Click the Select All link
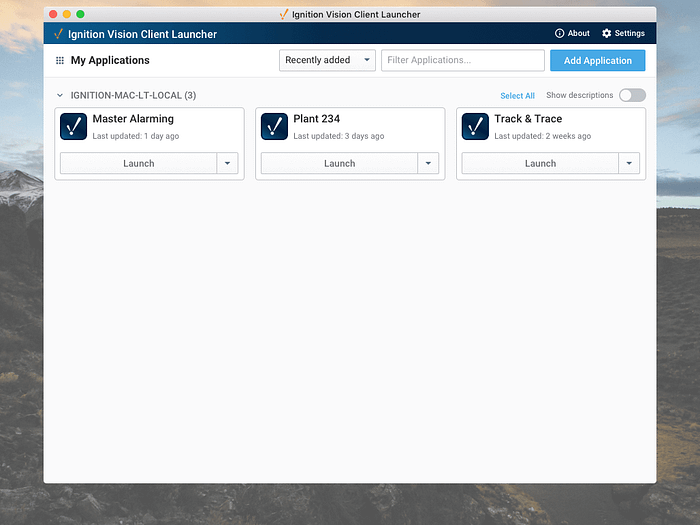The height and width of the screenshot is (525, 700). tap(517, 96)
